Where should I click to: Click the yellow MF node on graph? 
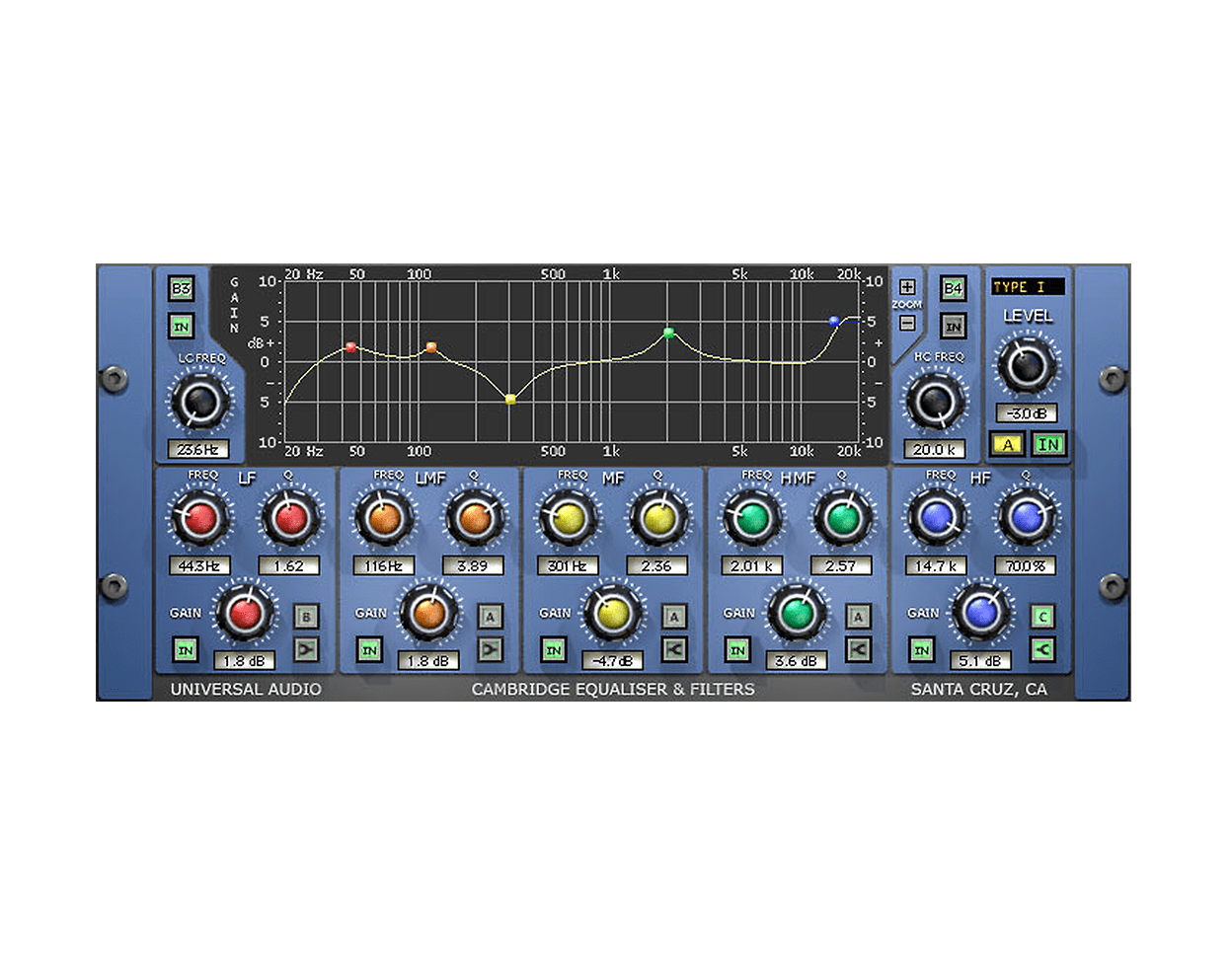[510, 399]
